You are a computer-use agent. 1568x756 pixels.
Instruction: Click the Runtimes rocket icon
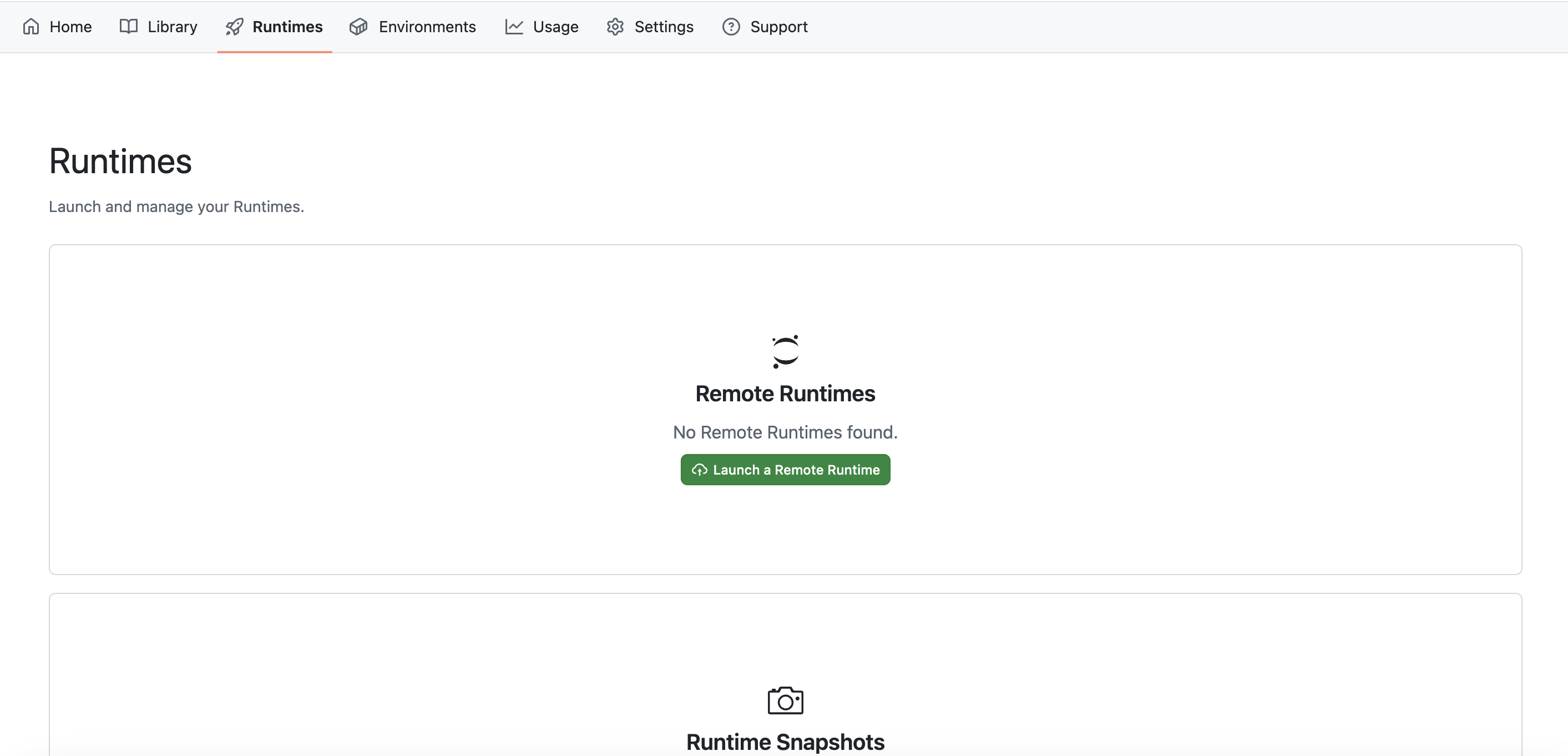coord(234,27)
